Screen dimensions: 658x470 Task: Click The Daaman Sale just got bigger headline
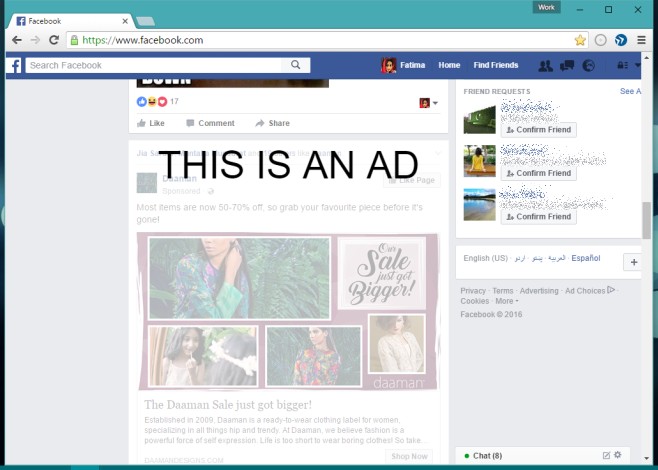(228, 405)
